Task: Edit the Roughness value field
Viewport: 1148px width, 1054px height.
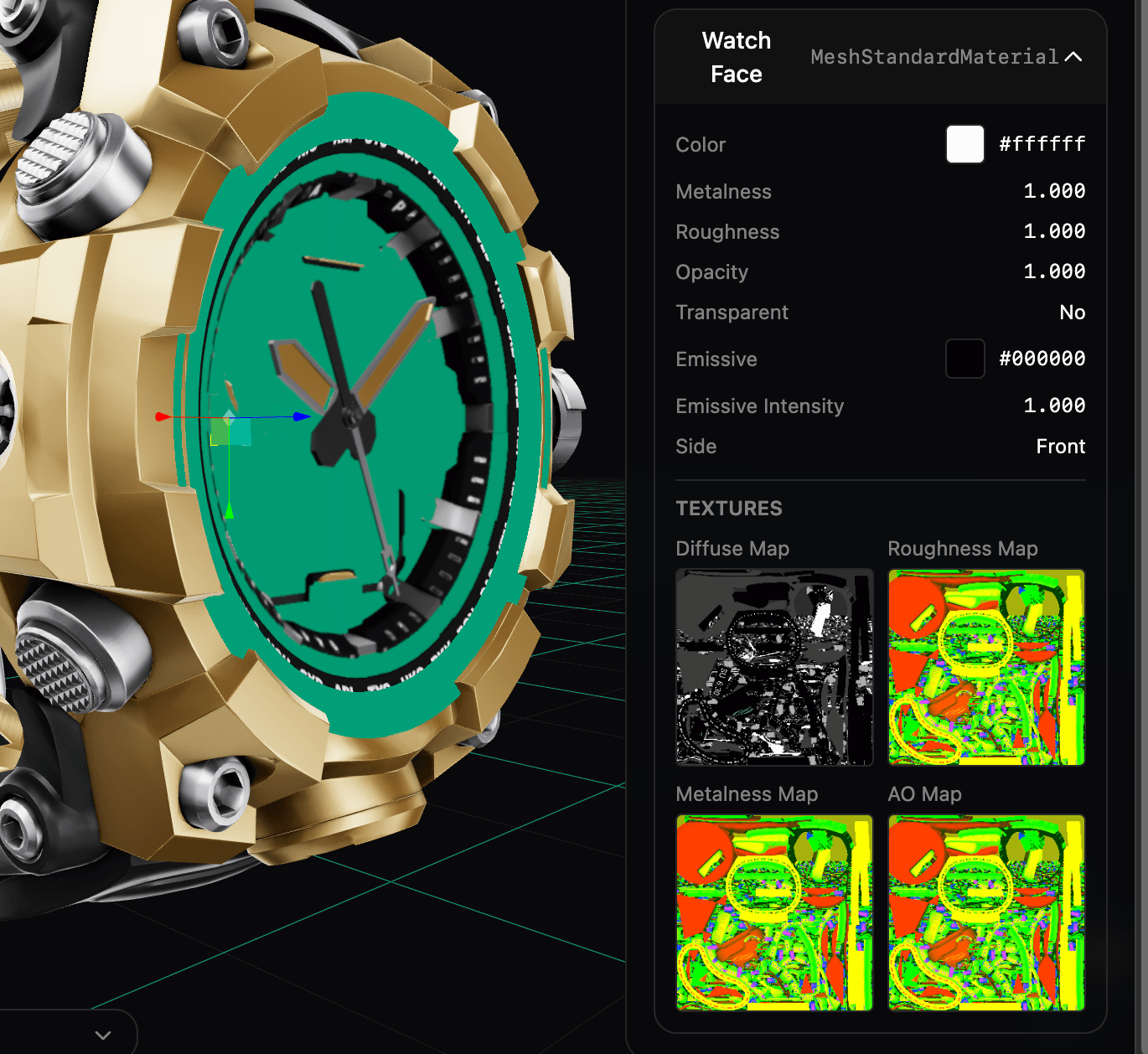Action: [1054, 231]
